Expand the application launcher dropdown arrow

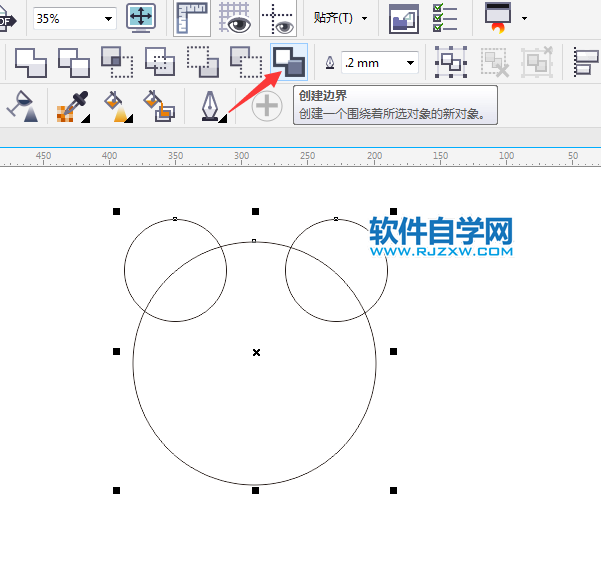pos(525,19)
